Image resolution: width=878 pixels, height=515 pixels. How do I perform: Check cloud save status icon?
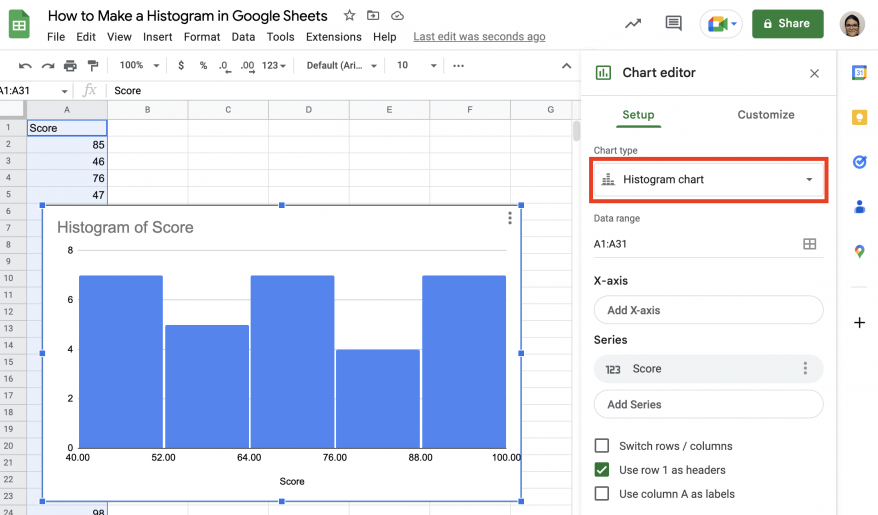tap(397, 16)
